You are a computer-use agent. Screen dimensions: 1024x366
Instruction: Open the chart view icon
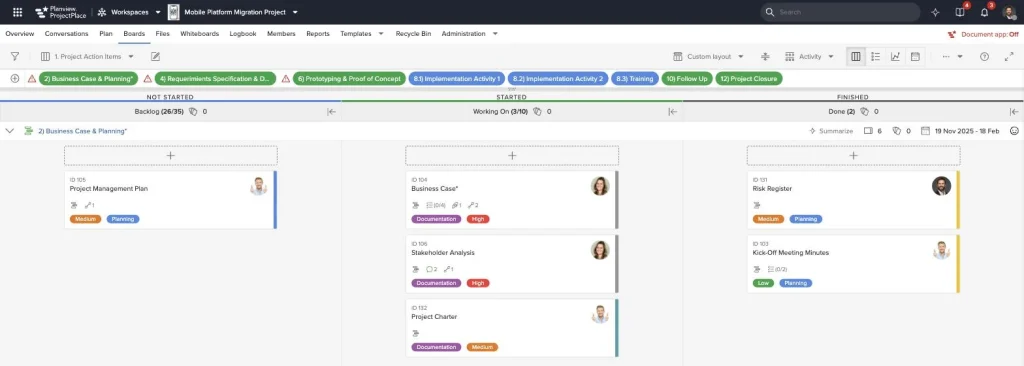[895, 57]
